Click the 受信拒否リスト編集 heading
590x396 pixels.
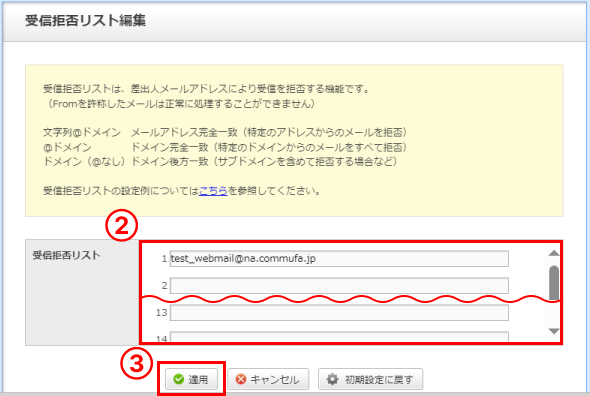point(86,20)
